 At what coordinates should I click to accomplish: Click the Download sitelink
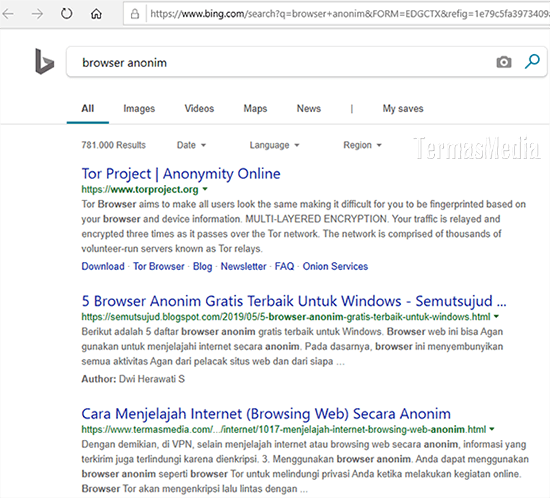[x=103, y=266]
